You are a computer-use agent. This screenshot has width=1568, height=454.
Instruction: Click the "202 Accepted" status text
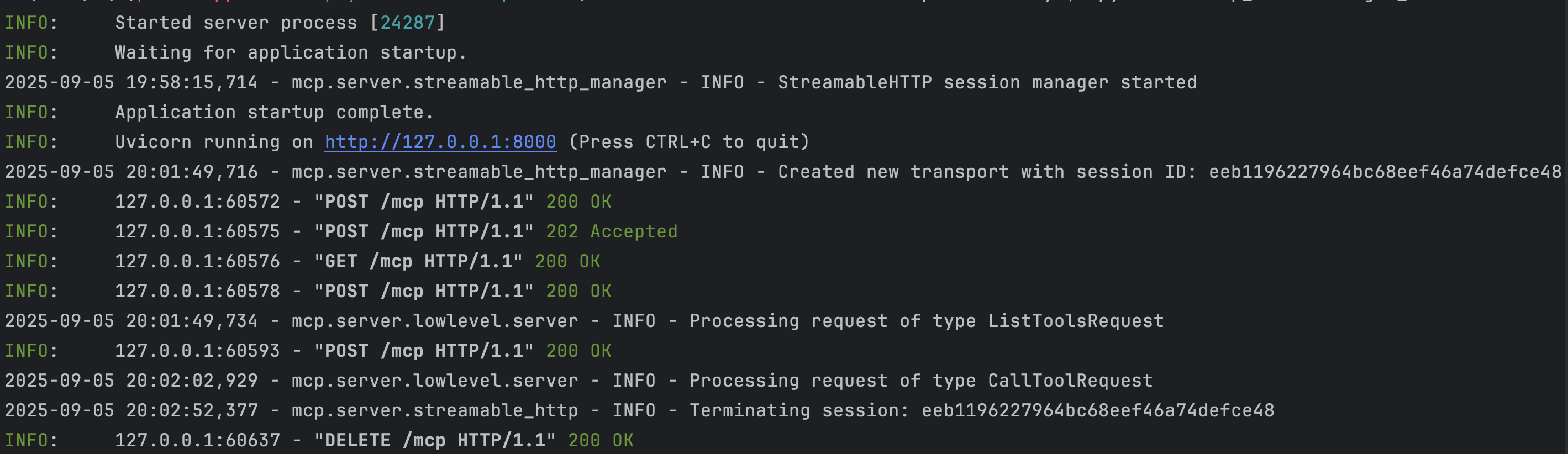pos(611,231)
